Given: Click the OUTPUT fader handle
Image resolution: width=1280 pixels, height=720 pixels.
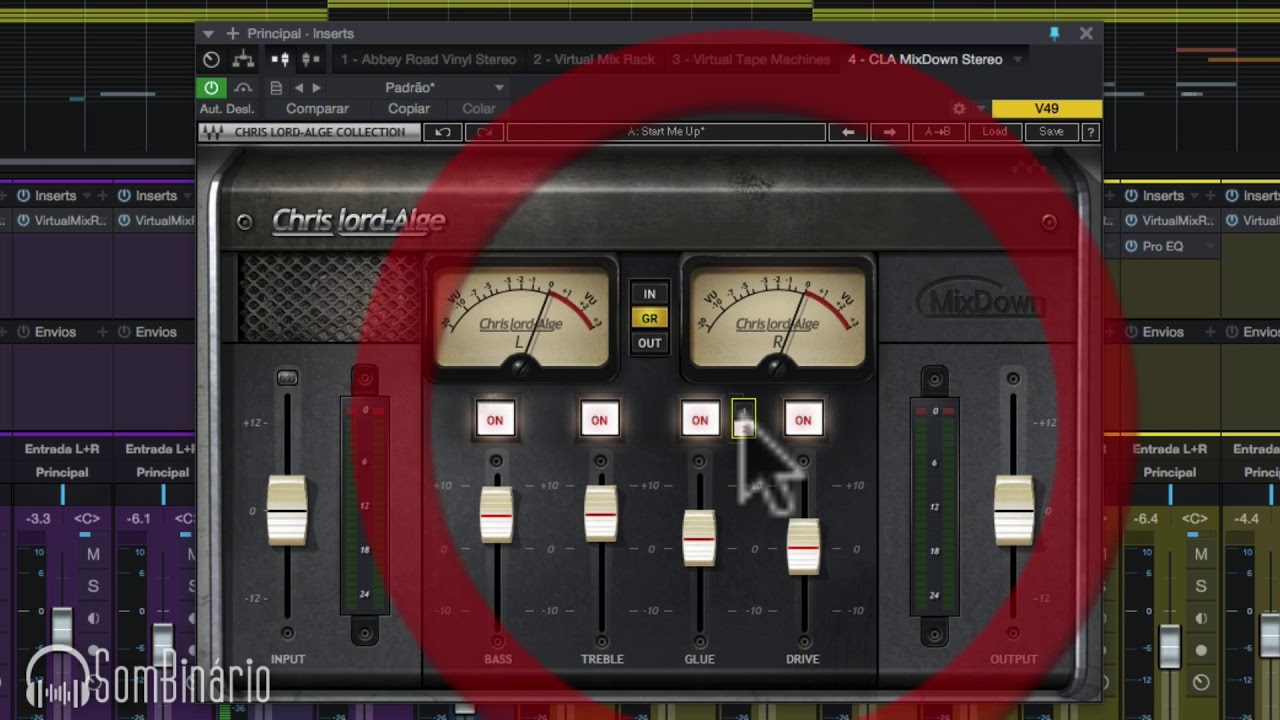Looking at the screenshot, I should click(1014, 511).
